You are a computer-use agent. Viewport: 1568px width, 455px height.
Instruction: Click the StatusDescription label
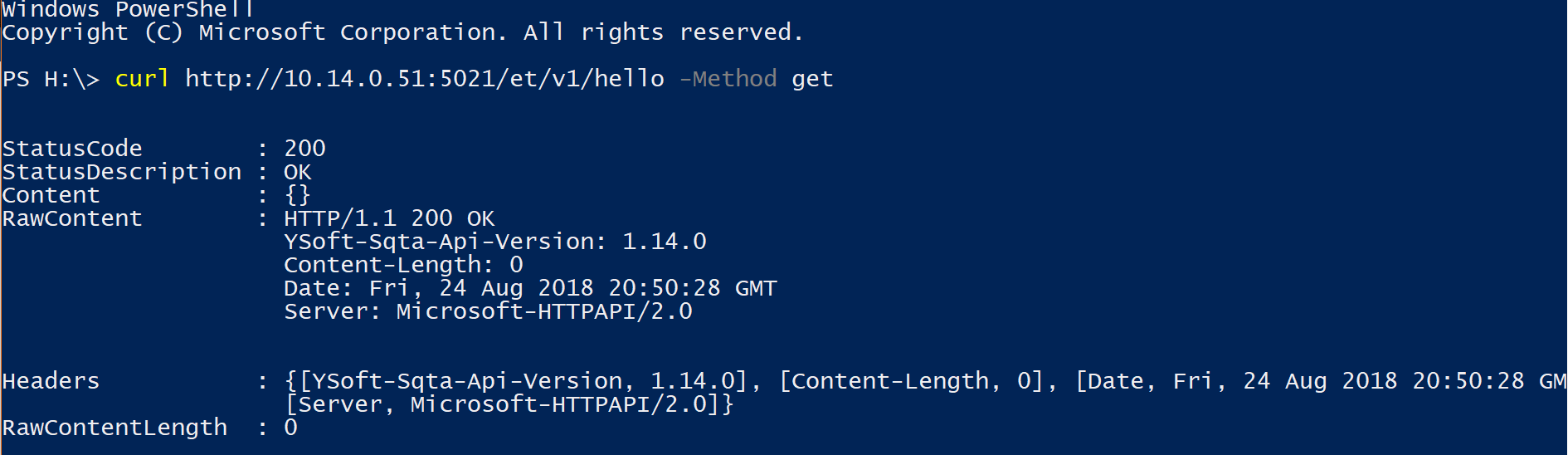(x=121, y=172)
